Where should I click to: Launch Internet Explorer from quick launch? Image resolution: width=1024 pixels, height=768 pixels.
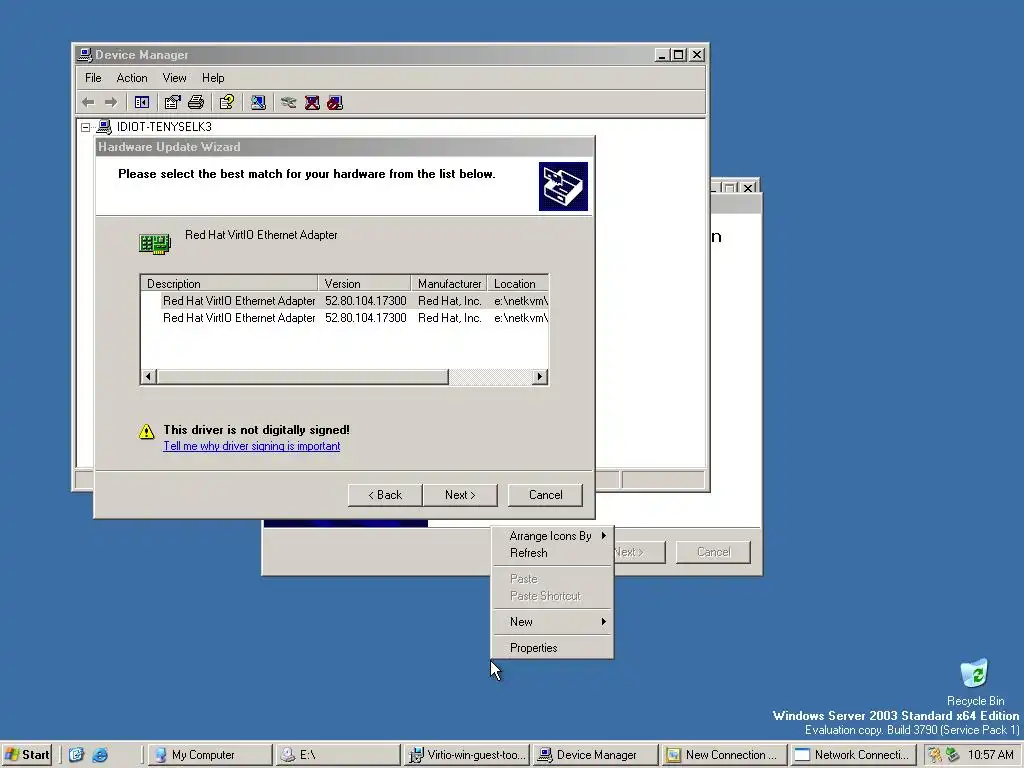pos(100,755)
